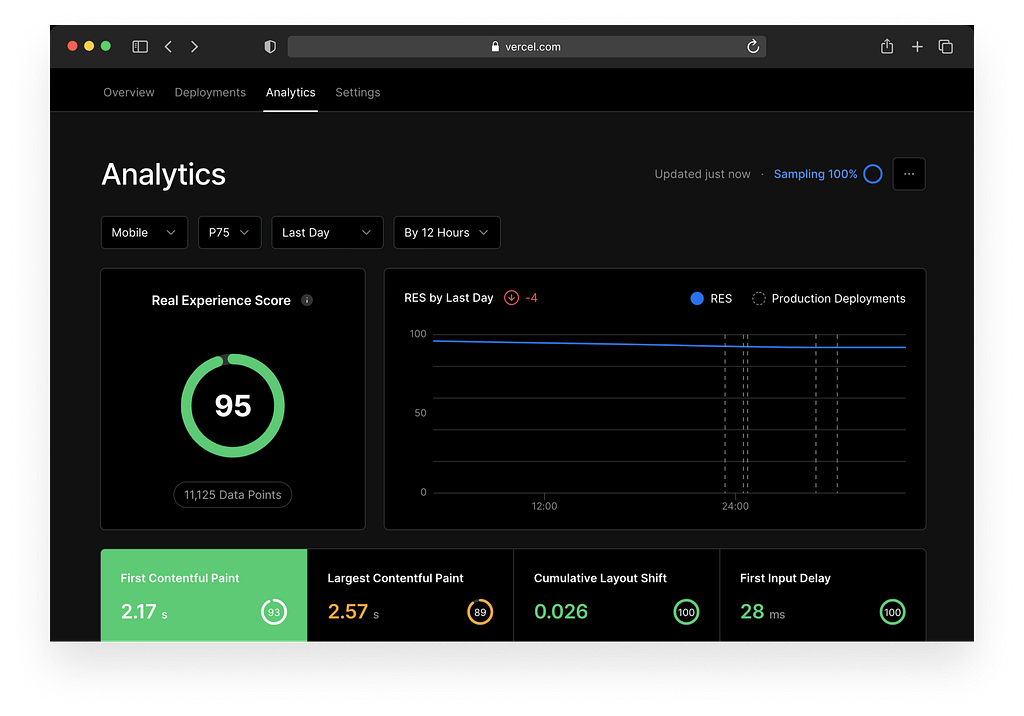Click the Real Experience Score info icon
The image size is (1024, 716).
(307, 300)
